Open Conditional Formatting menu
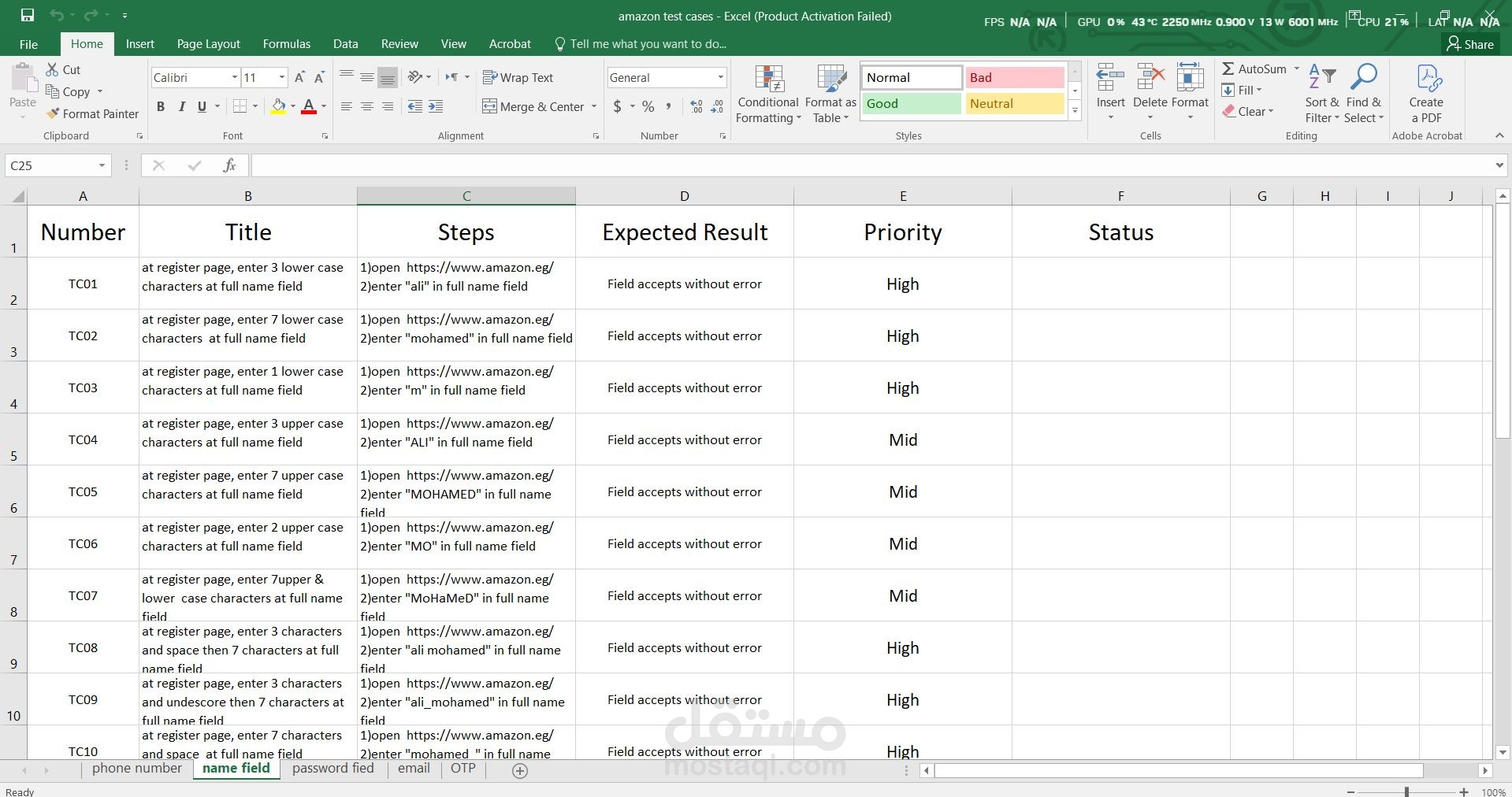The image size is (1512, 797). tap(768, 95)
